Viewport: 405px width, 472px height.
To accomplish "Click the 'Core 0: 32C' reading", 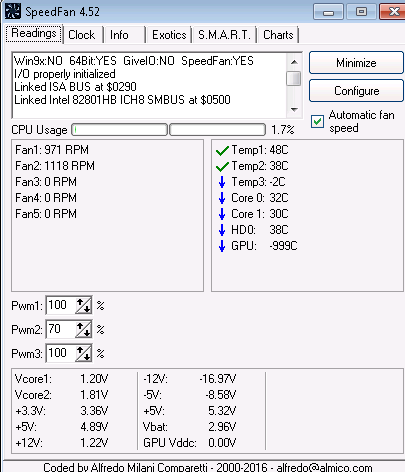I will tap(260, 198).
